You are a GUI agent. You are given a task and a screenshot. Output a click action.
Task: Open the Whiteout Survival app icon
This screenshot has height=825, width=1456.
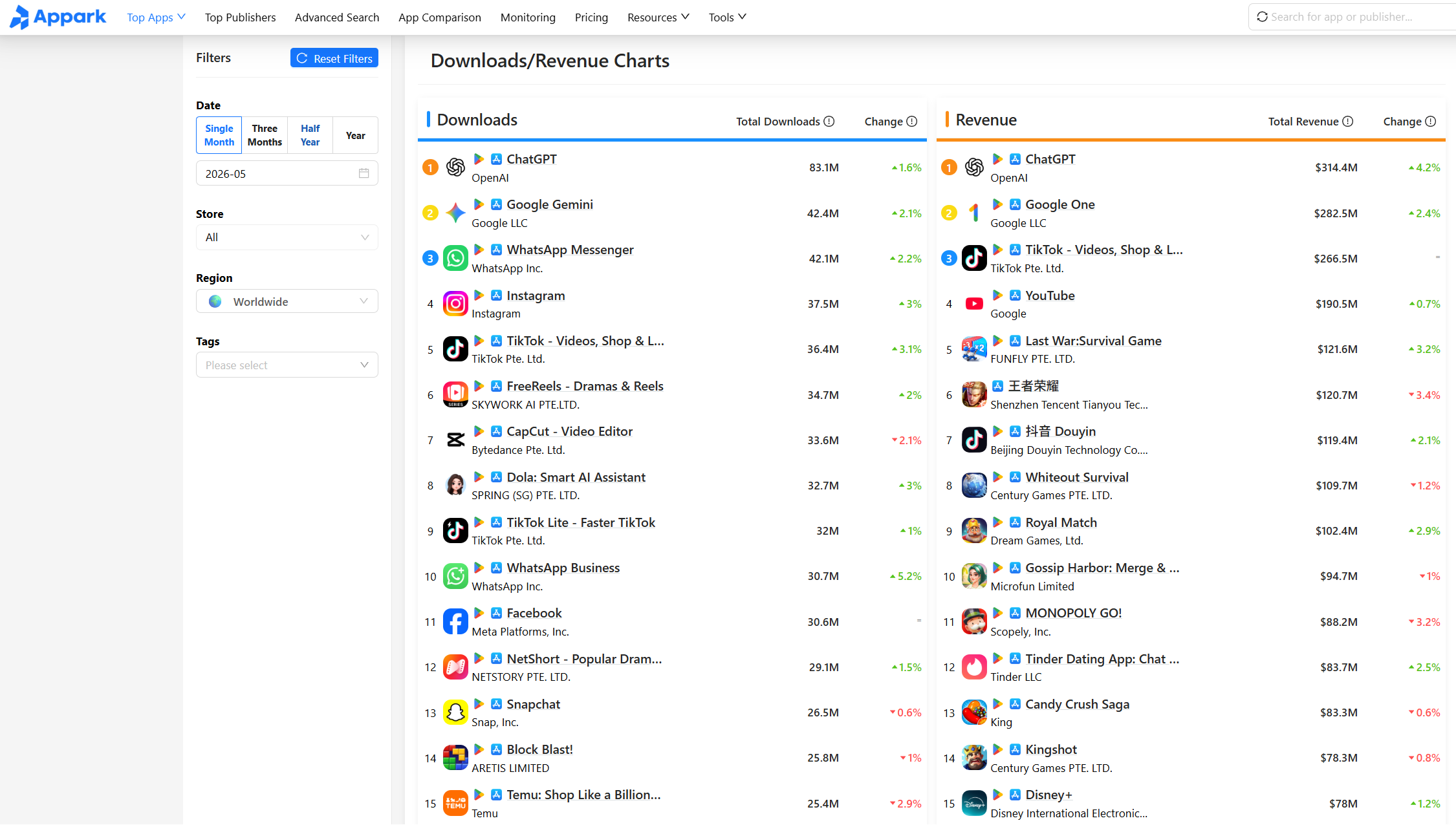tap(974, 486)
